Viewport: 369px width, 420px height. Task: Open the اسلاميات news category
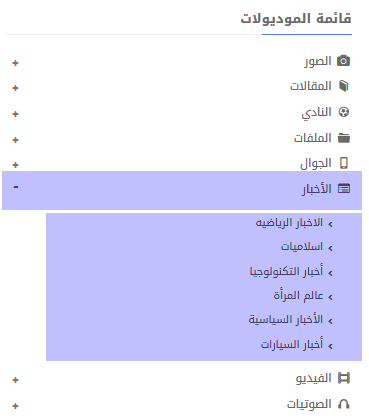302,247
